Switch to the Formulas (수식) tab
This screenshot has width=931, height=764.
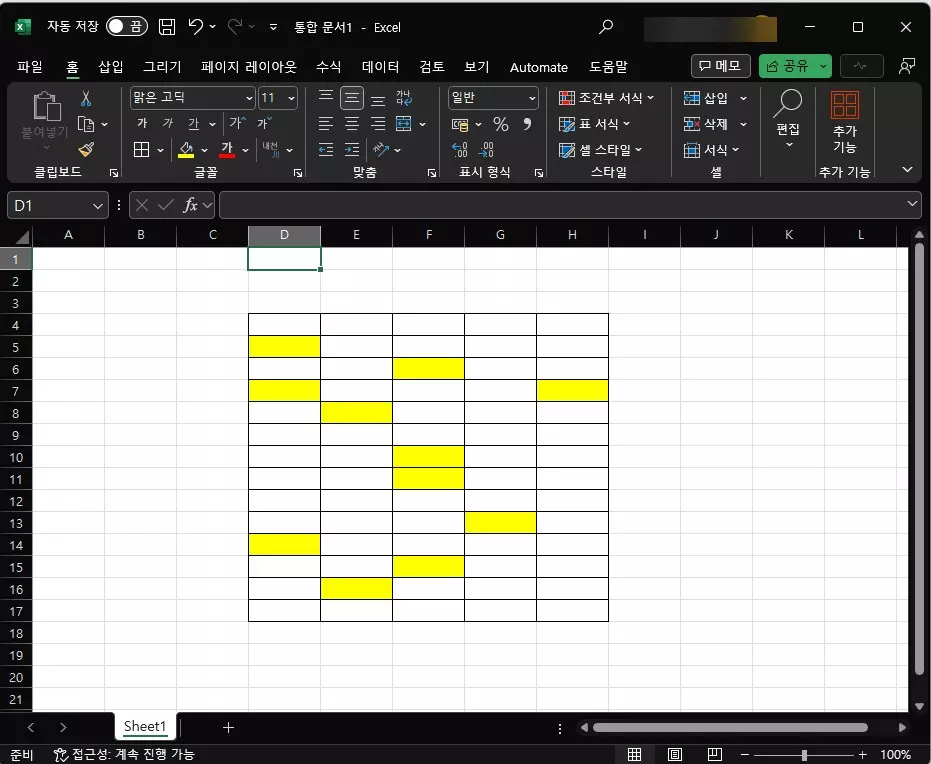(x=328, y=67)
